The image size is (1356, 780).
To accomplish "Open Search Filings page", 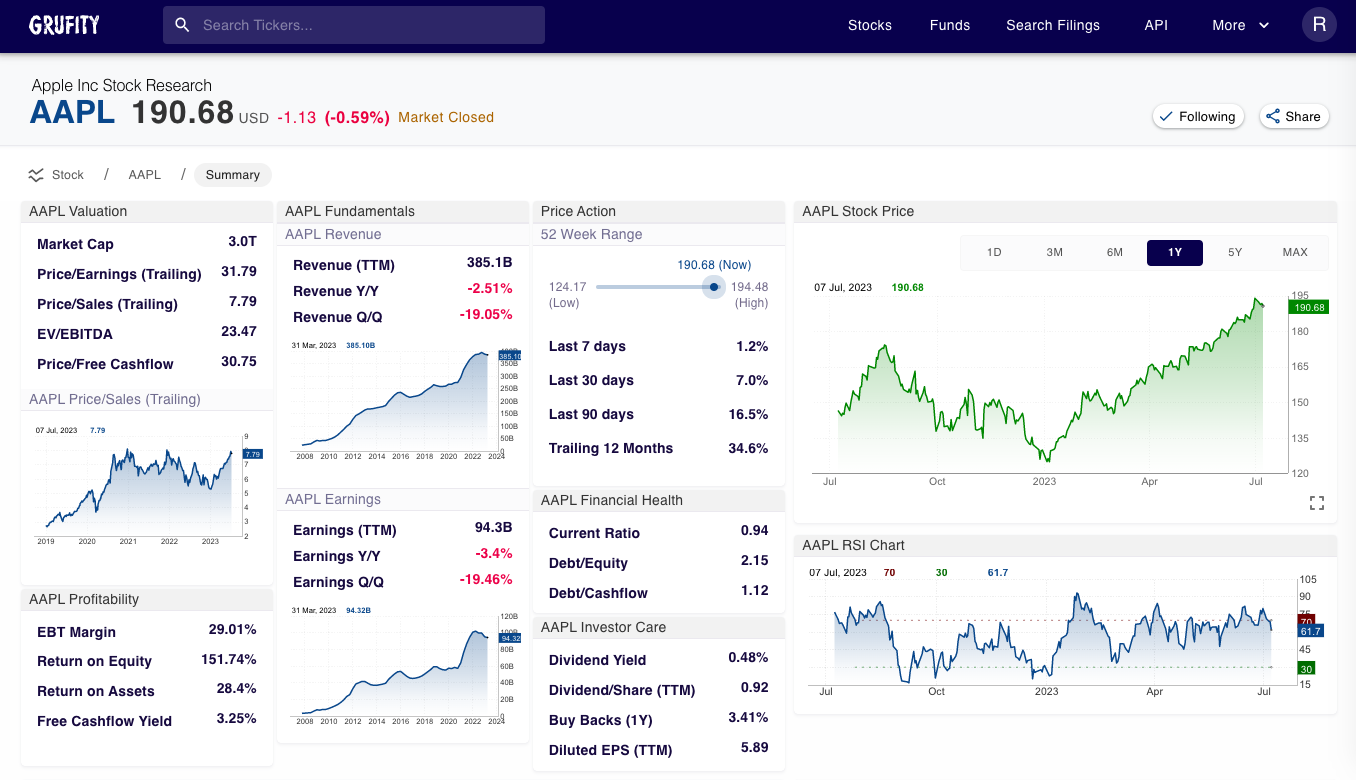I will [1053, 25].
